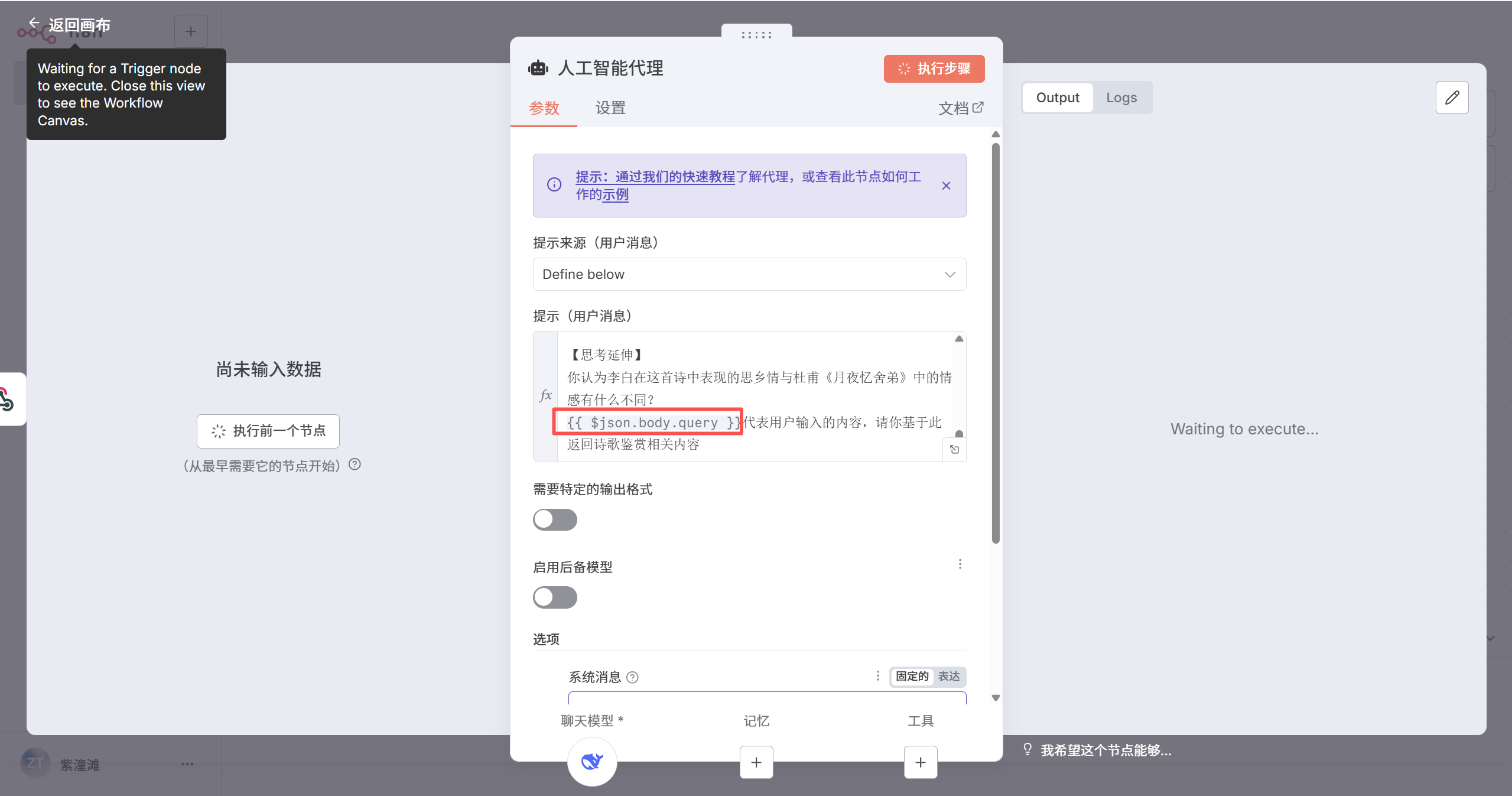
Task: Click the 执行步骤 execute step button
Action: coord(934,69)
